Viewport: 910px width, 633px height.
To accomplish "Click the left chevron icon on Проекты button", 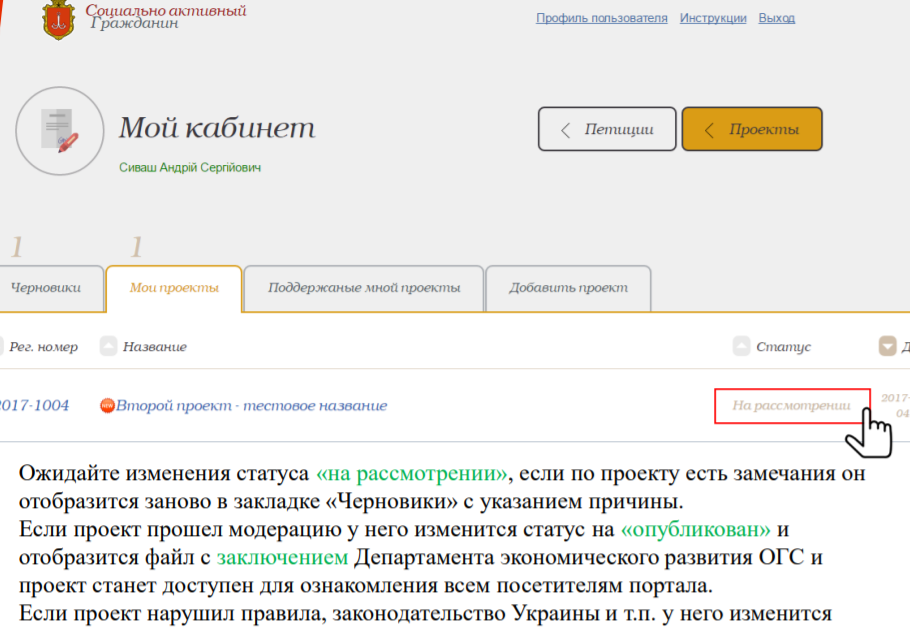I will click(x=709, y=129).
